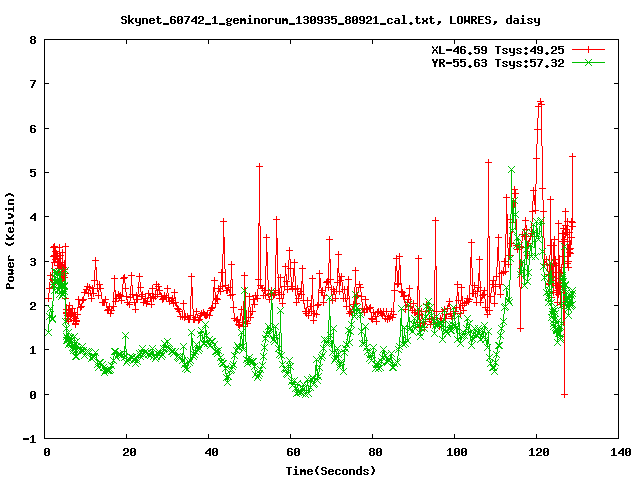Click y-axis tick label 7
Image resolution: width=640 pixels, height=480 pixels.
33,84
